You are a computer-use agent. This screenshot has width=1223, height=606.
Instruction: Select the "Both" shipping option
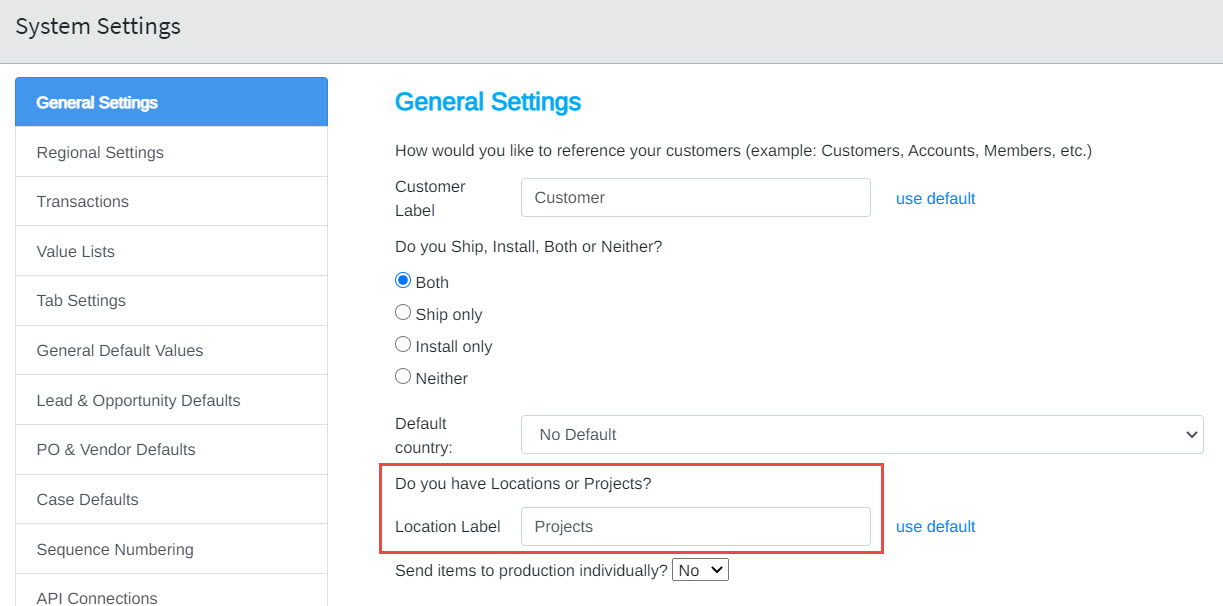pyautogui.click(x=402, y=279)
